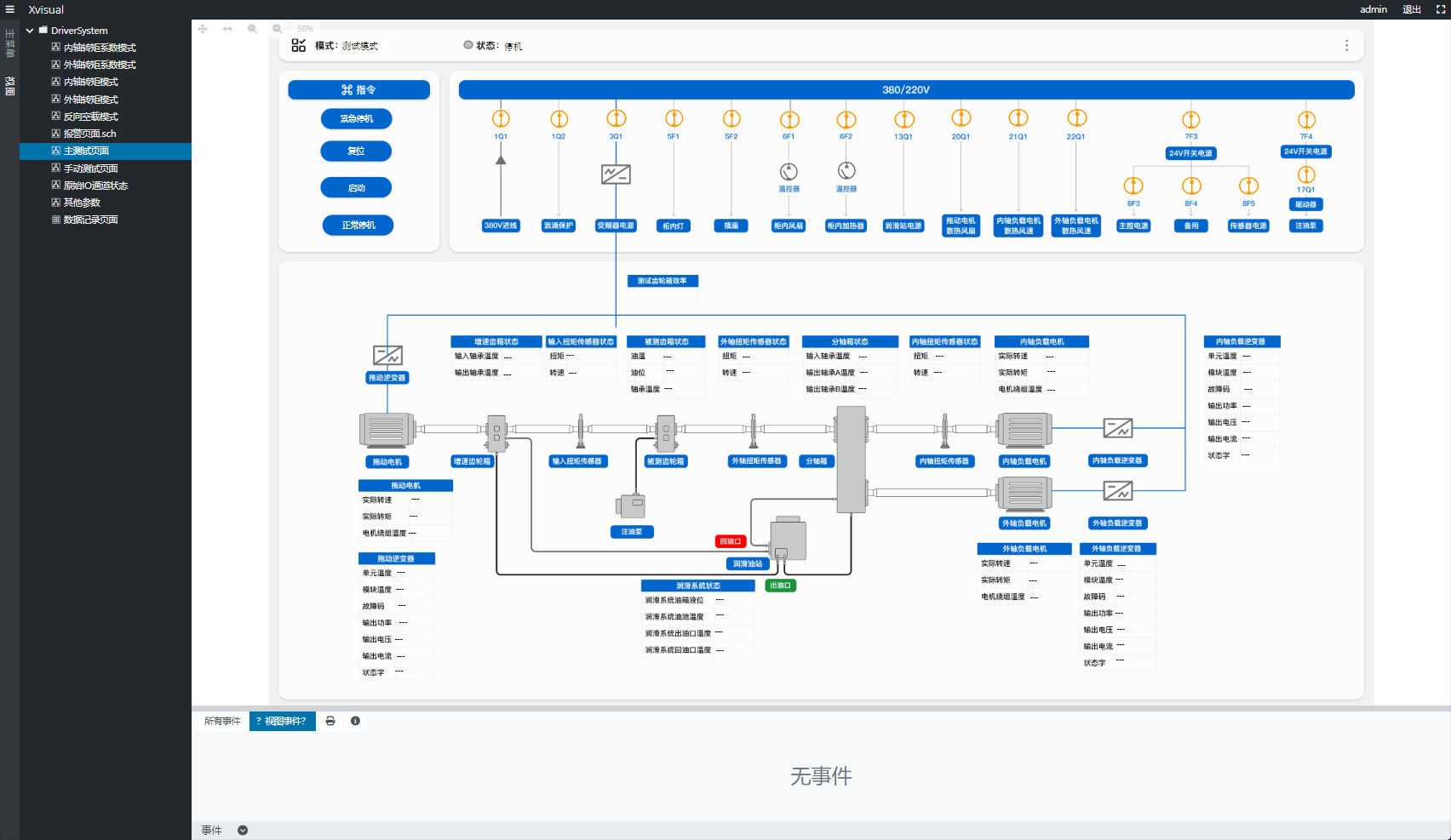Open the hamburger menu beside Xvisual

[10, 9]
